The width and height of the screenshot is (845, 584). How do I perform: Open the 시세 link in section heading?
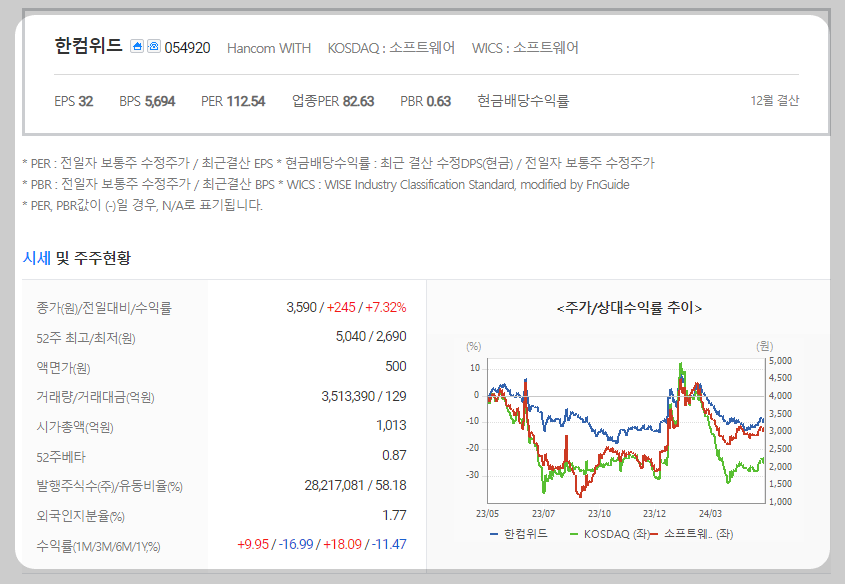(37, 258)
